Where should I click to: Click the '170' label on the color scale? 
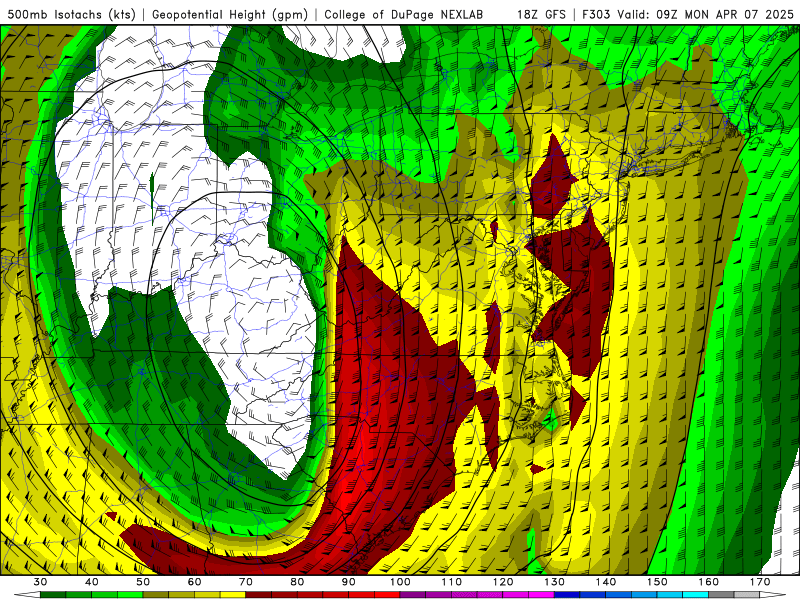pos(760,582)
